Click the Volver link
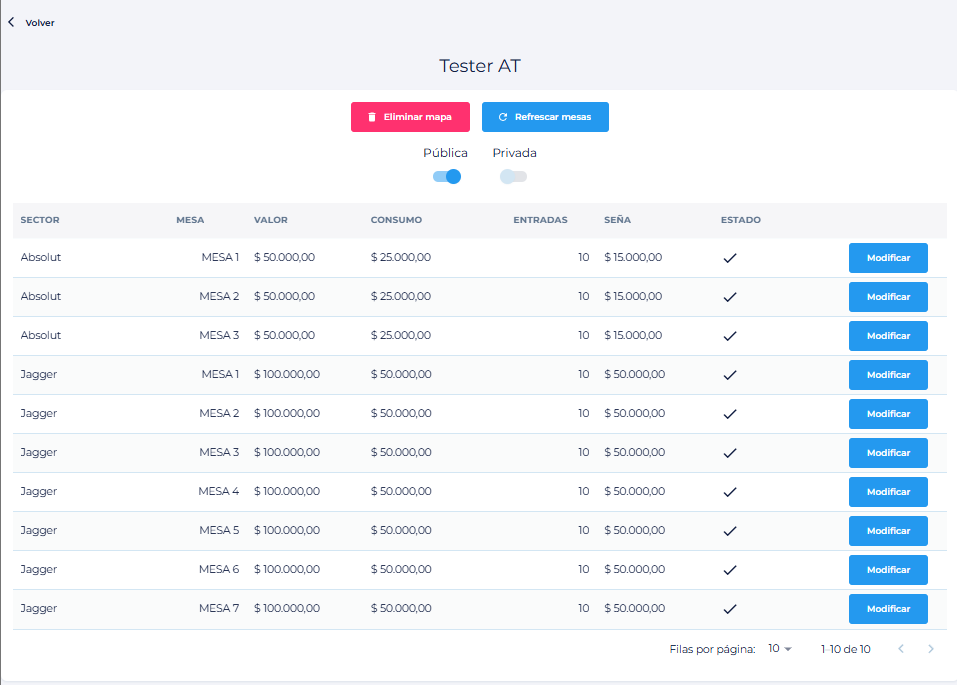 point(40,23)
